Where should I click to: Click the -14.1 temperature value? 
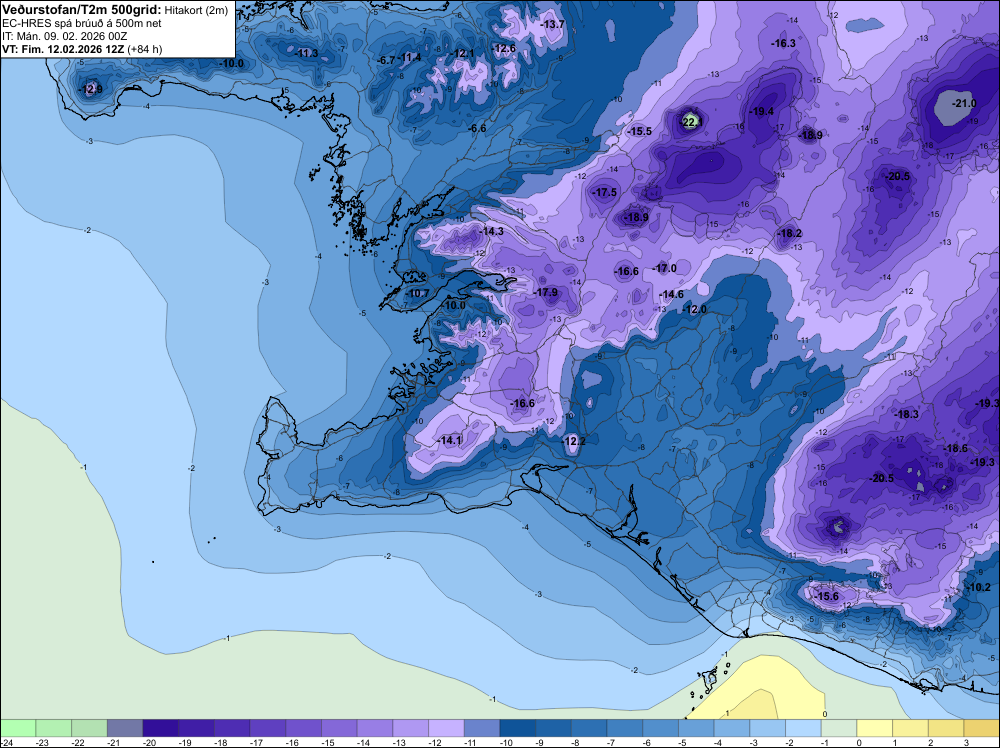click(x=449, y=440)
